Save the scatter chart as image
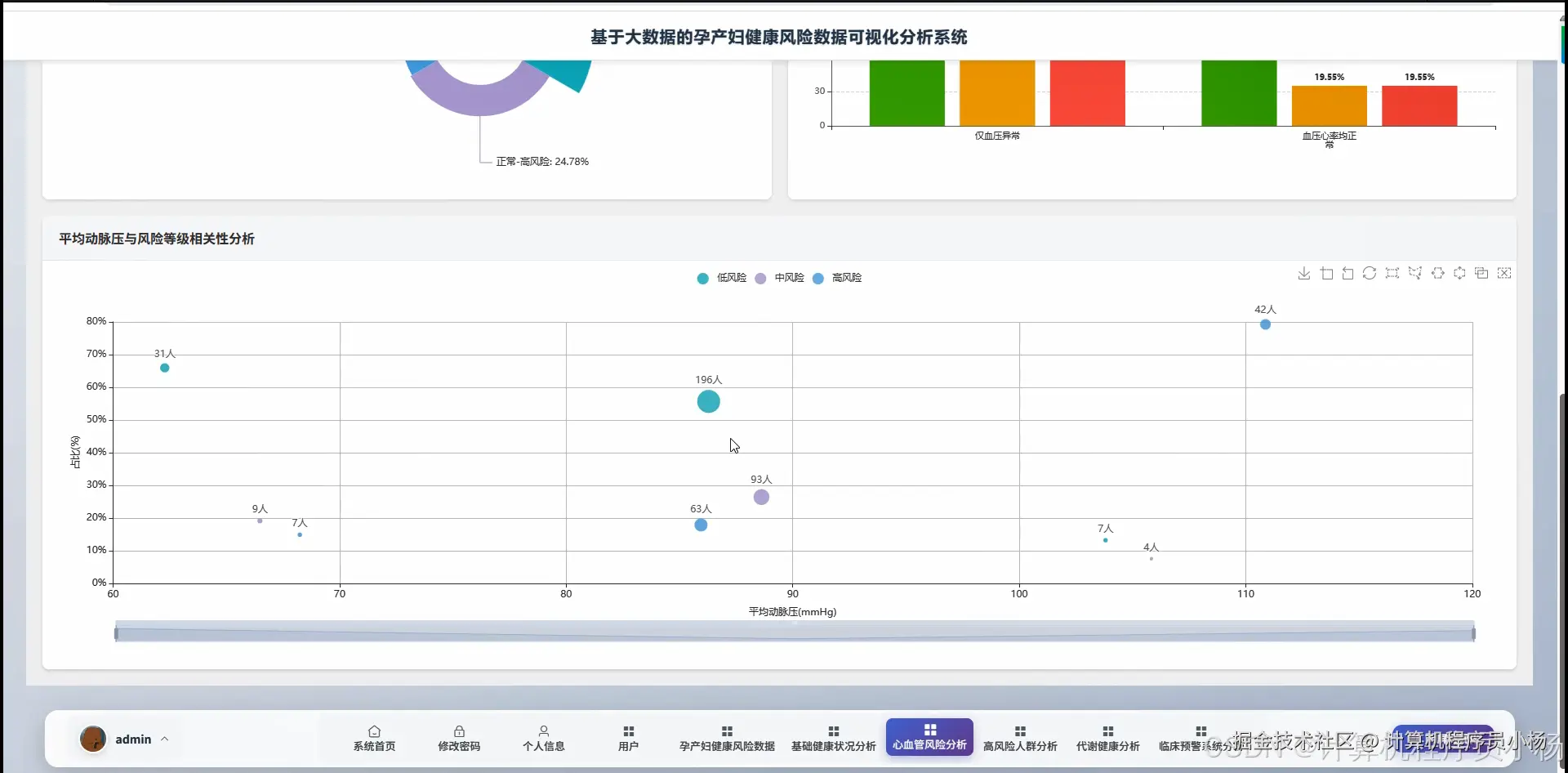1568x773 pixels. 1304,273
